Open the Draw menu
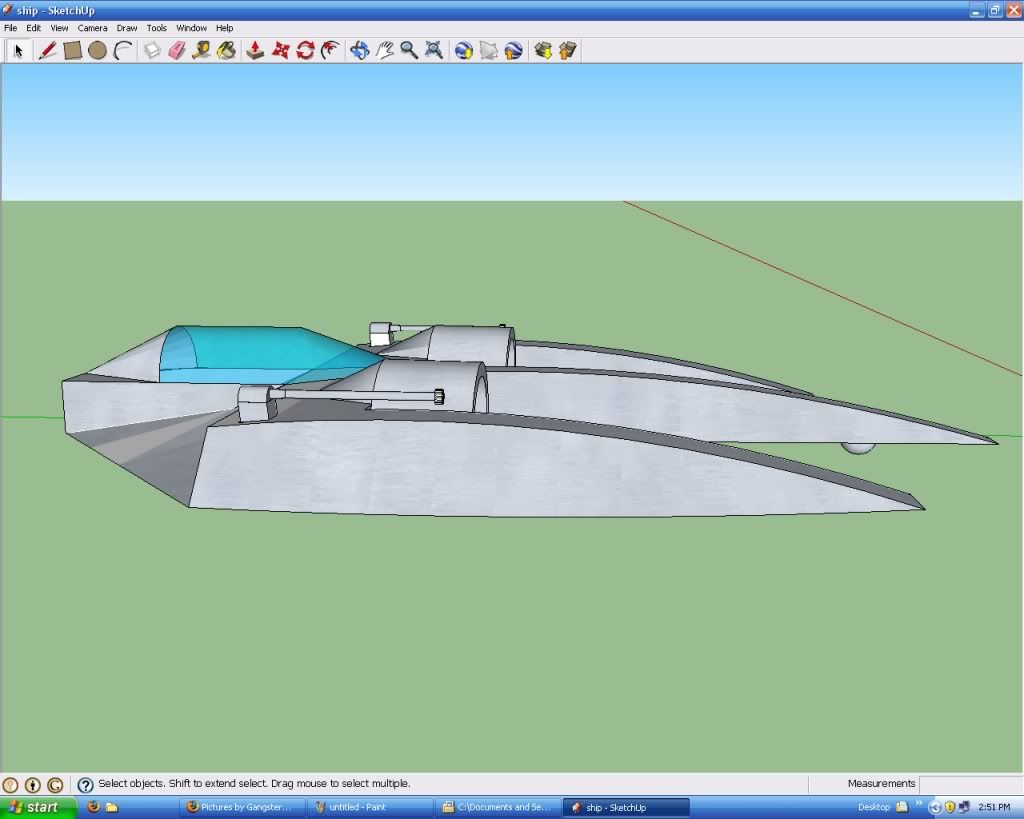This screenshot has height=819, width=1024. (127, 28)
